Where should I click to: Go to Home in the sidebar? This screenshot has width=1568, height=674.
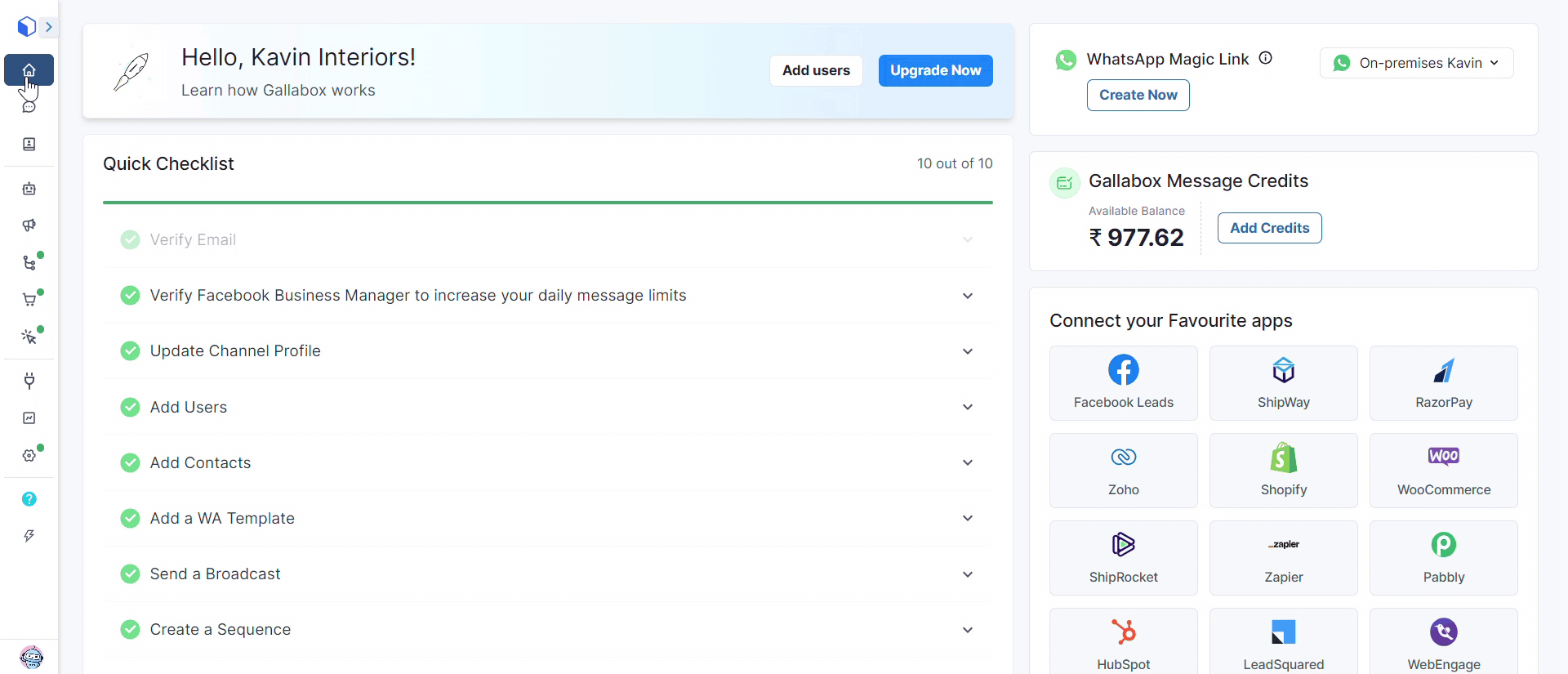(29, 70)
